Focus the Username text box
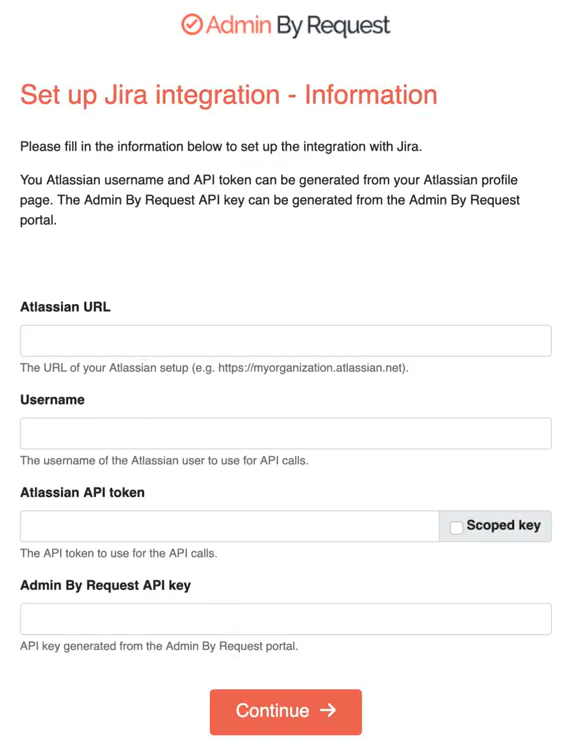The height and width of the screenshot is (752, 576). pyautogui.click(x=286, y=434)
